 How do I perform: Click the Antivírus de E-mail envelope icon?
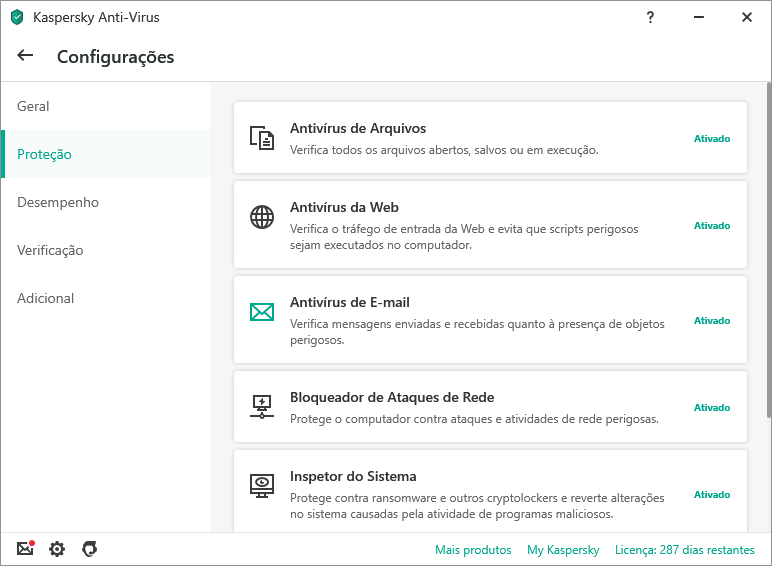click(x=262, y=312)
